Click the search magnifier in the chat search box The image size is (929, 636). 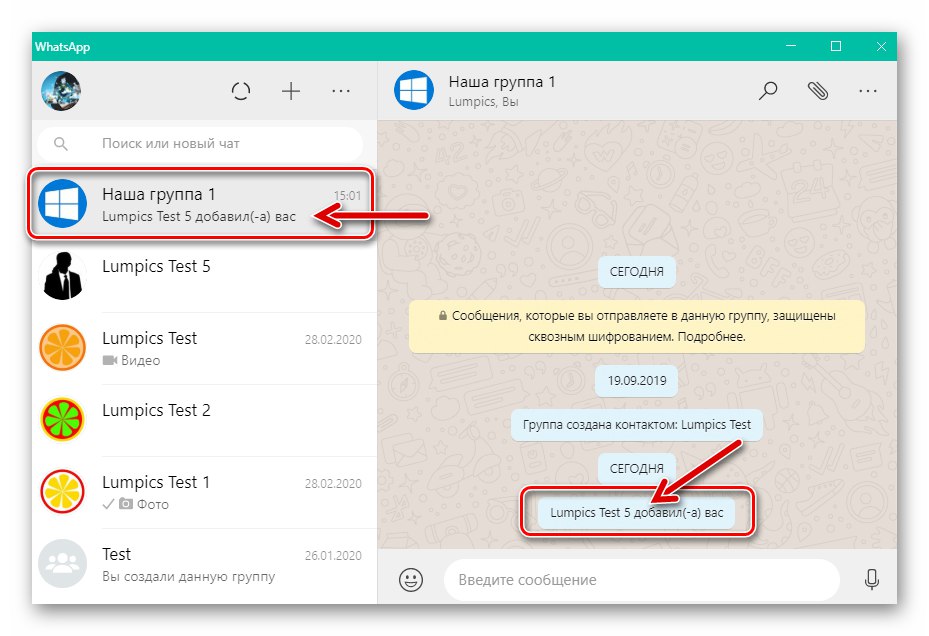click(x=60, y=143)
